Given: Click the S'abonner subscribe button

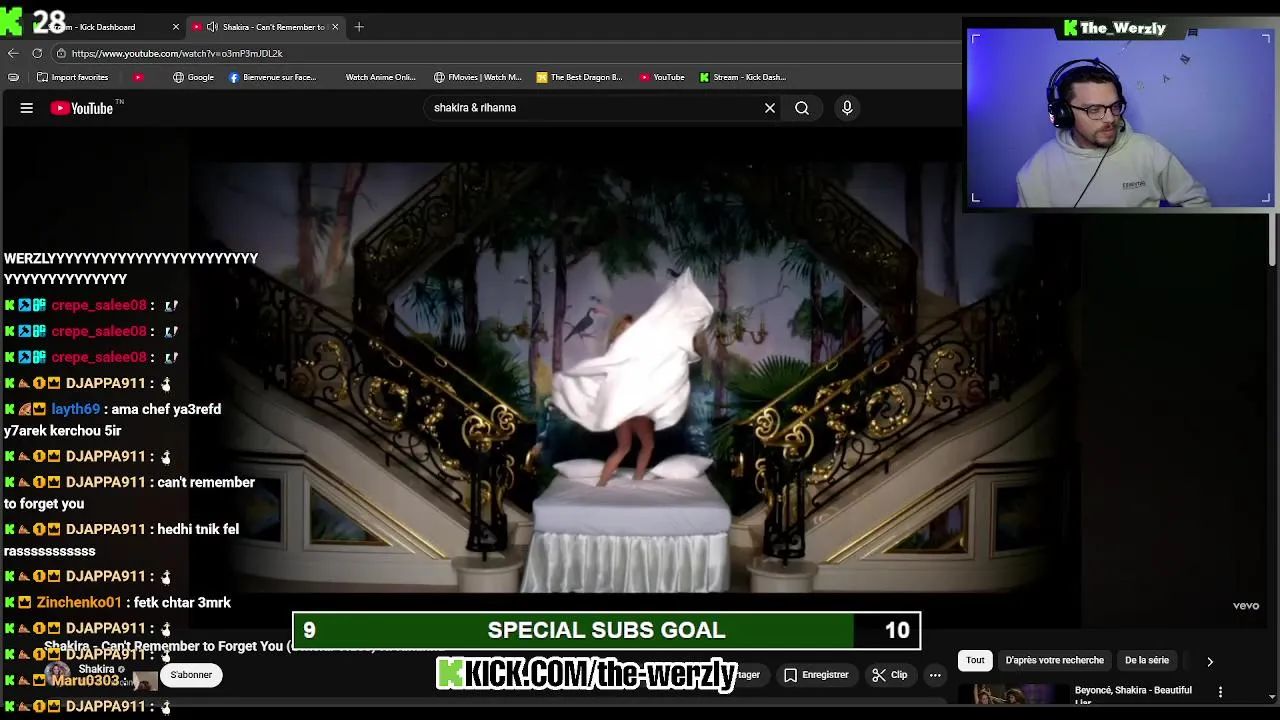Looking at the screenshot, I should coord(191,675).
